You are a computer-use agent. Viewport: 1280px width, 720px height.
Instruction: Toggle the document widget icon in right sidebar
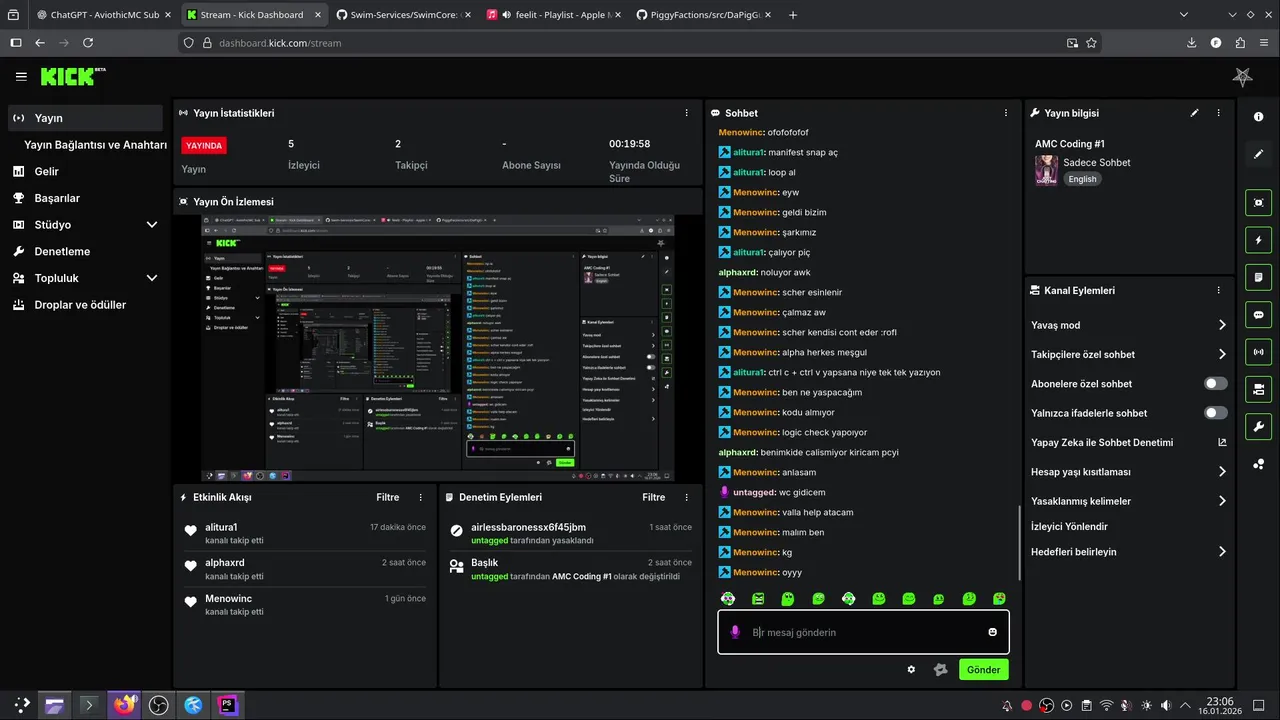pyautogui.click(x=1258, y=277)
